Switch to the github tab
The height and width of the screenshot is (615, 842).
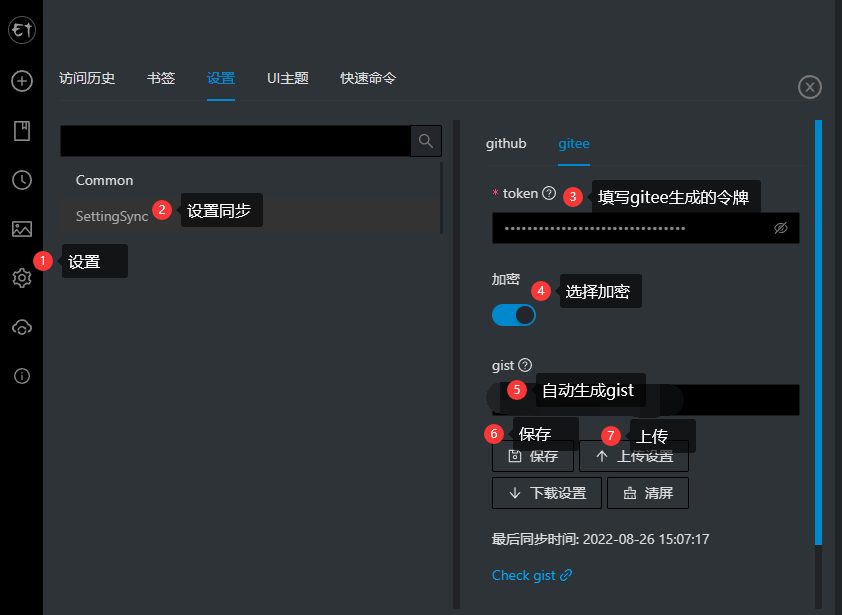coord(506,143)
